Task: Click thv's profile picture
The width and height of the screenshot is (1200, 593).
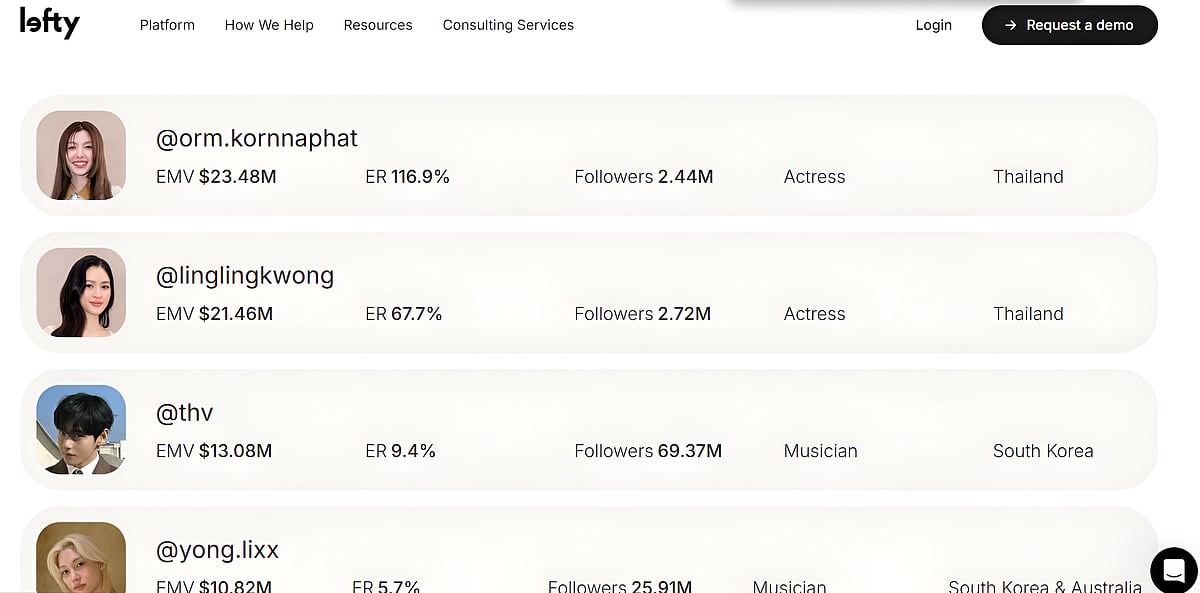Action: point(81,429)
